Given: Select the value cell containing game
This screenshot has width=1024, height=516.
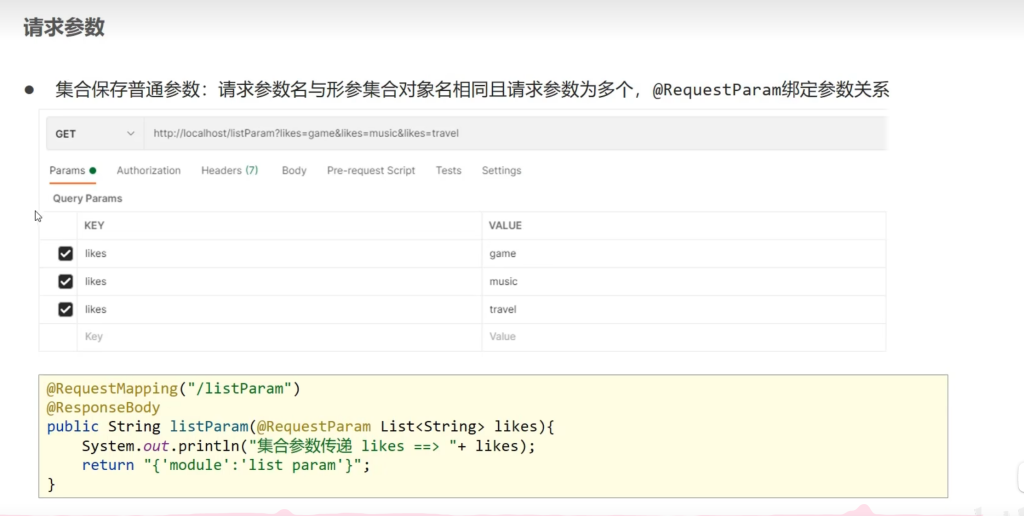Looking at the screenshot, I should click(x=503, y=254).
